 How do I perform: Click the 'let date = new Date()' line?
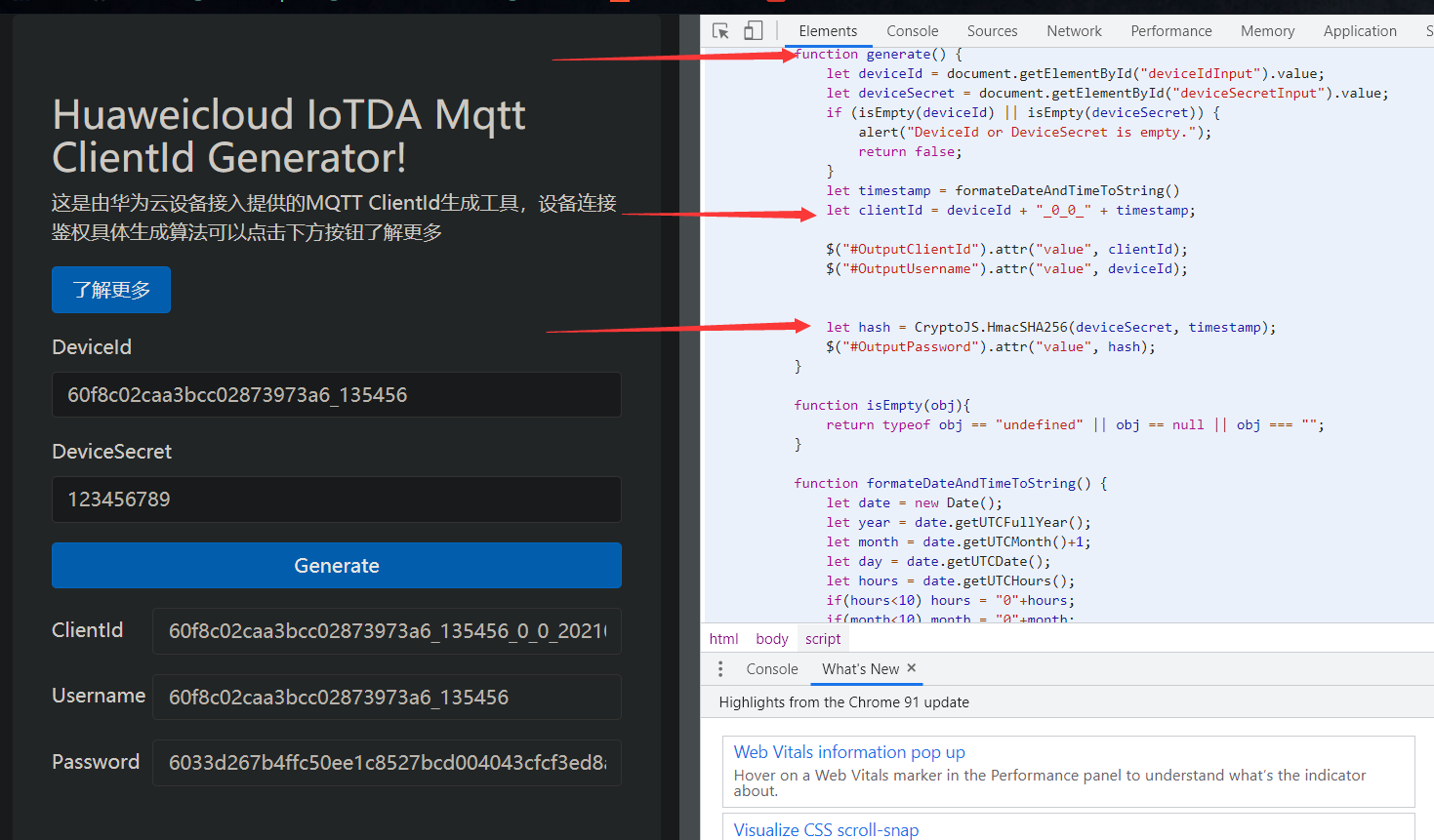click(x=914, y=503)
